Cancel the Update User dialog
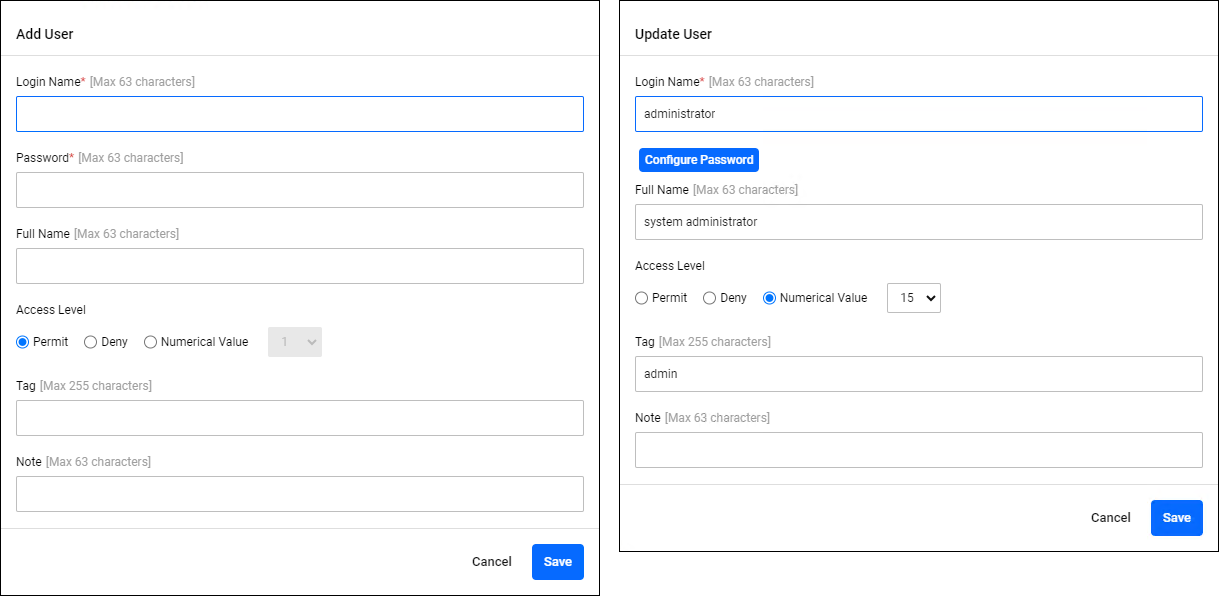 pos(1110,518)
